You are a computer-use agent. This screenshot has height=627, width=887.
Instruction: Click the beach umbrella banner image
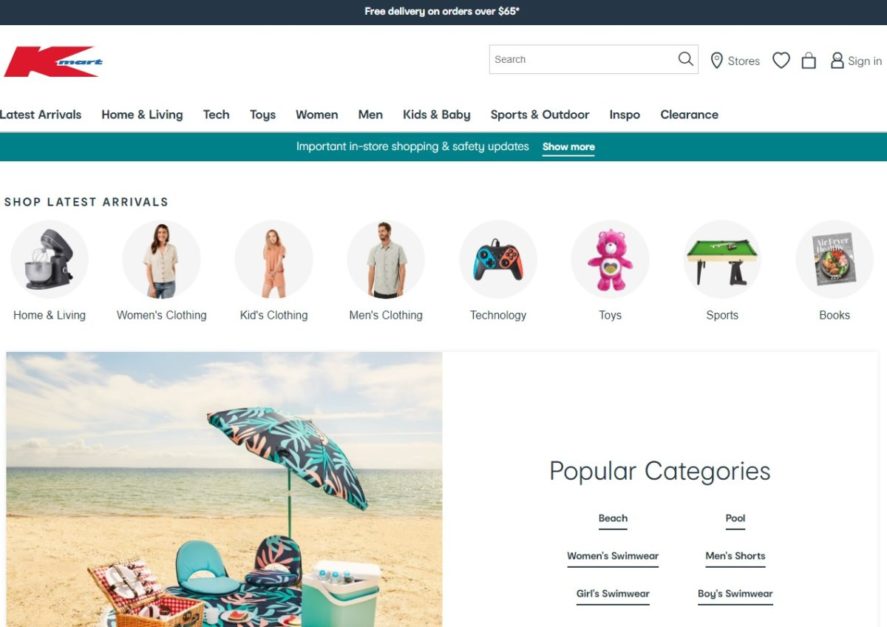(x=224, y=489)
